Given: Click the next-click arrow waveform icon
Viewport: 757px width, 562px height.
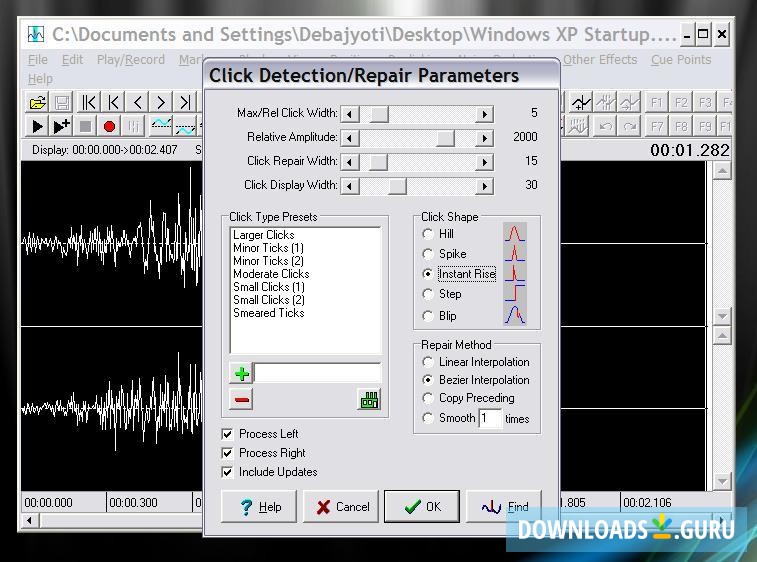Looking at the screenshot, I should (x=629, y=102).
